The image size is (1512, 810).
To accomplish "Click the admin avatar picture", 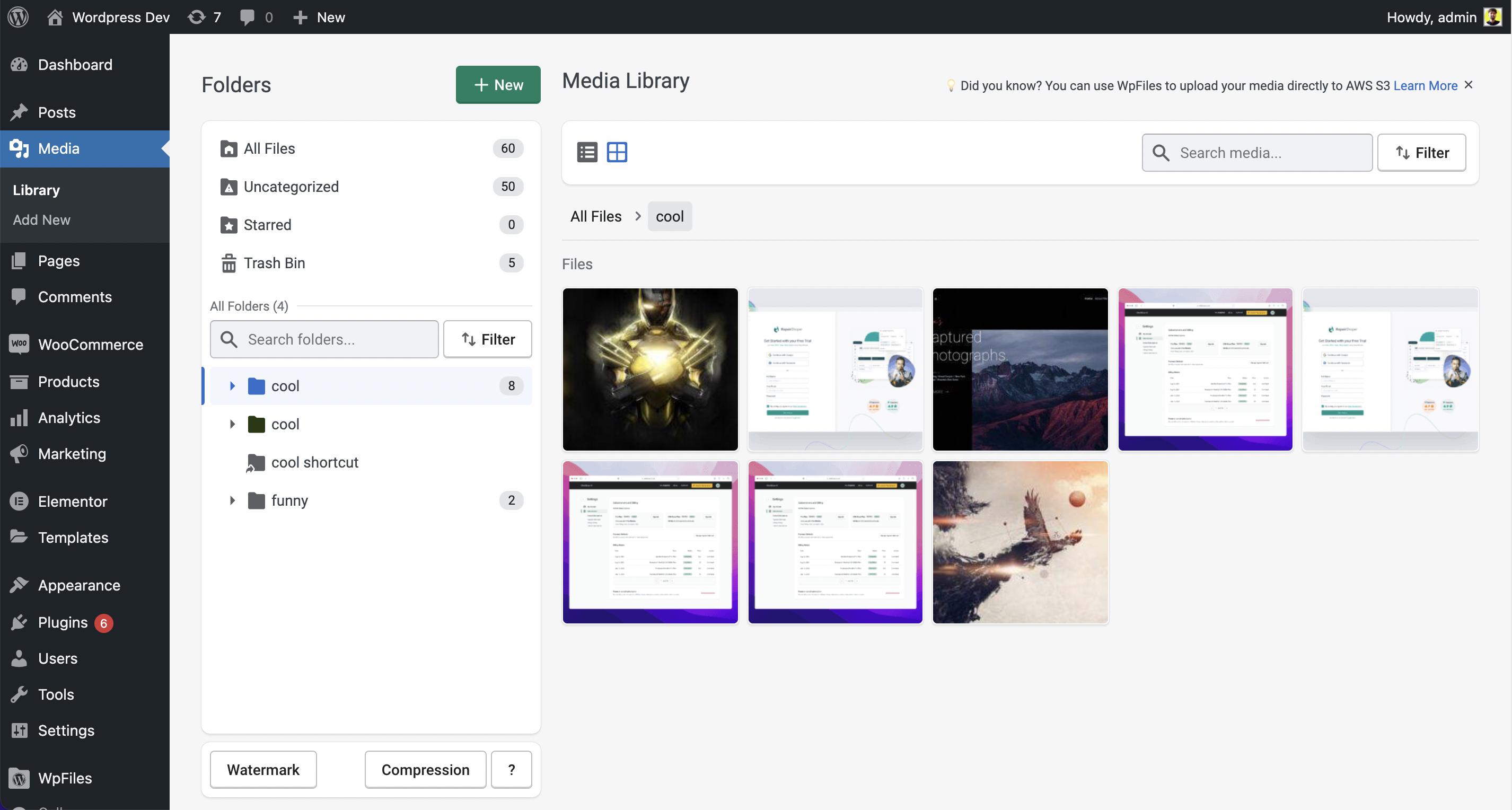I will [1492, 17].
